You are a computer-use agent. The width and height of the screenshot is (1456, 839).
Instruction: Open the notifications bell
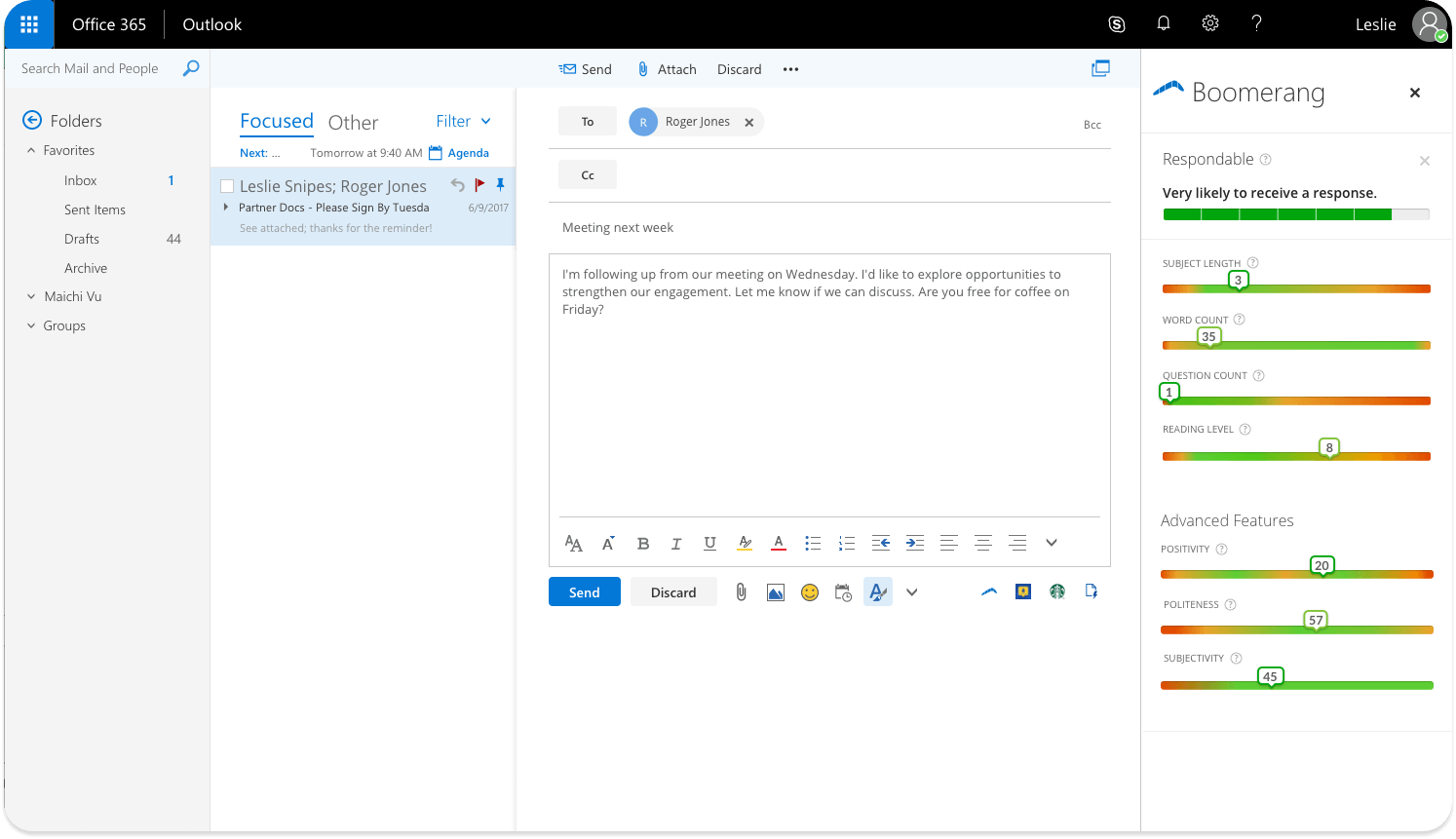(x=1164, y=23)
